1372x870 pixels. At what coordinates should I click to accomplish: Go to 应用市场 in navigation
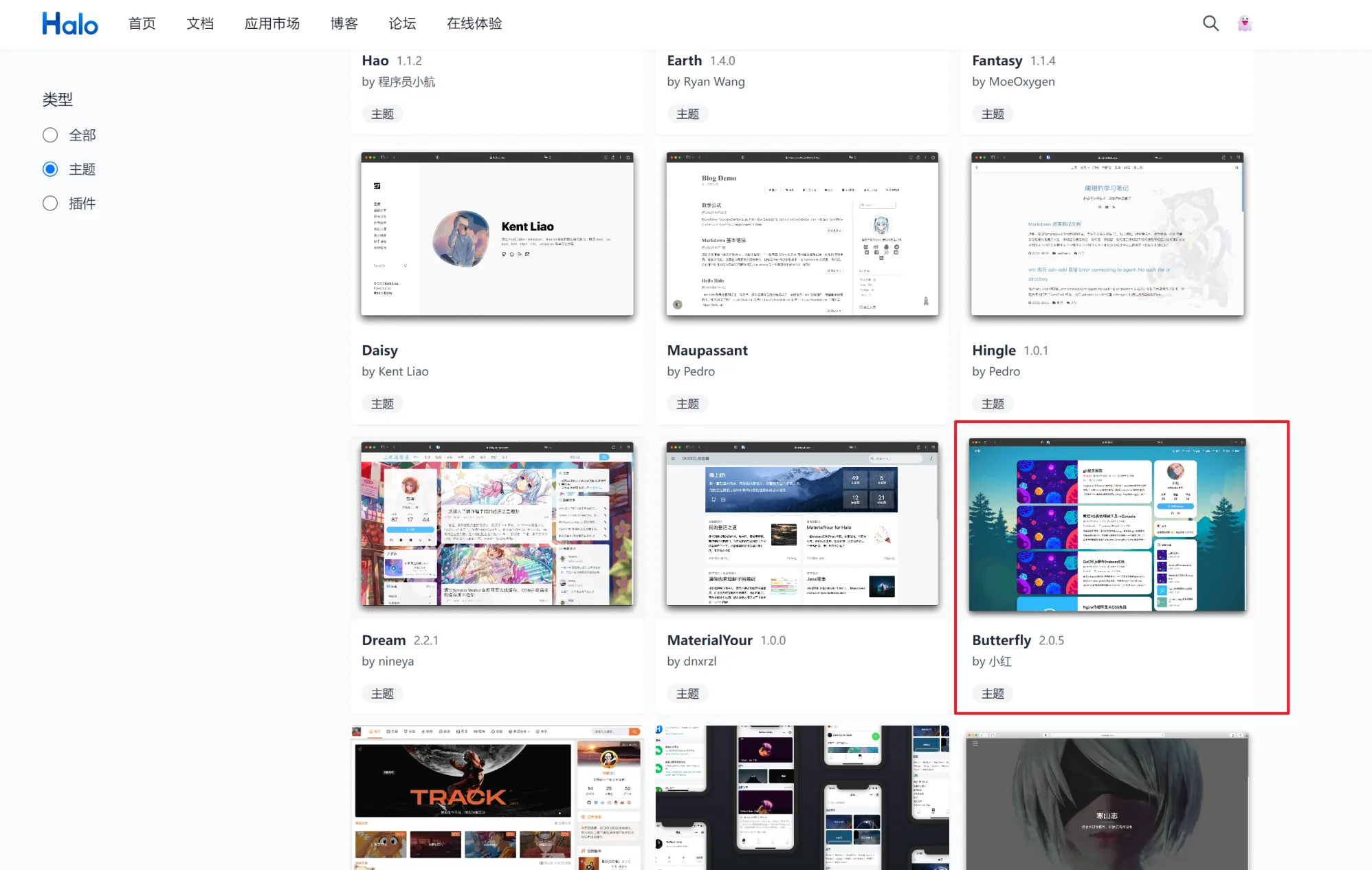point(272,24)
